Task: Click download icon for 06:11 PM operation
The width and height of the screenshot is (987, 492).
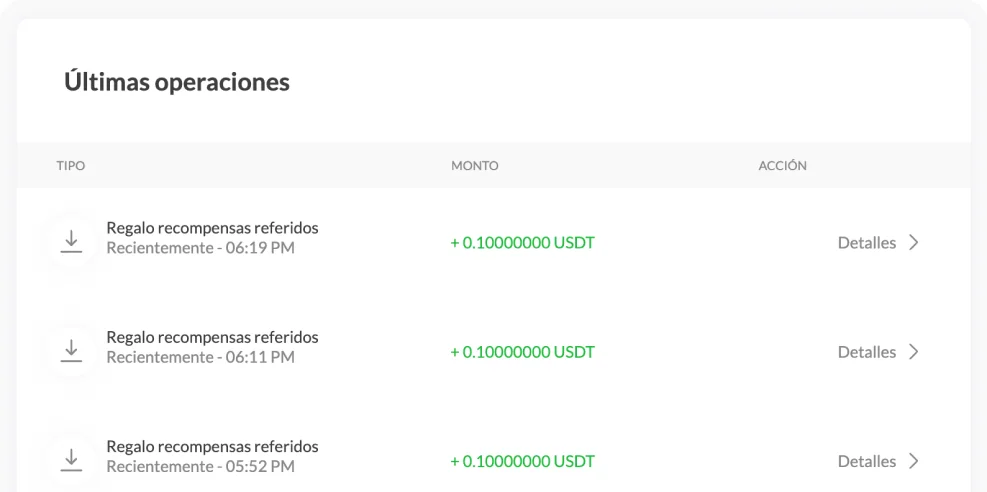Action: 70,350
